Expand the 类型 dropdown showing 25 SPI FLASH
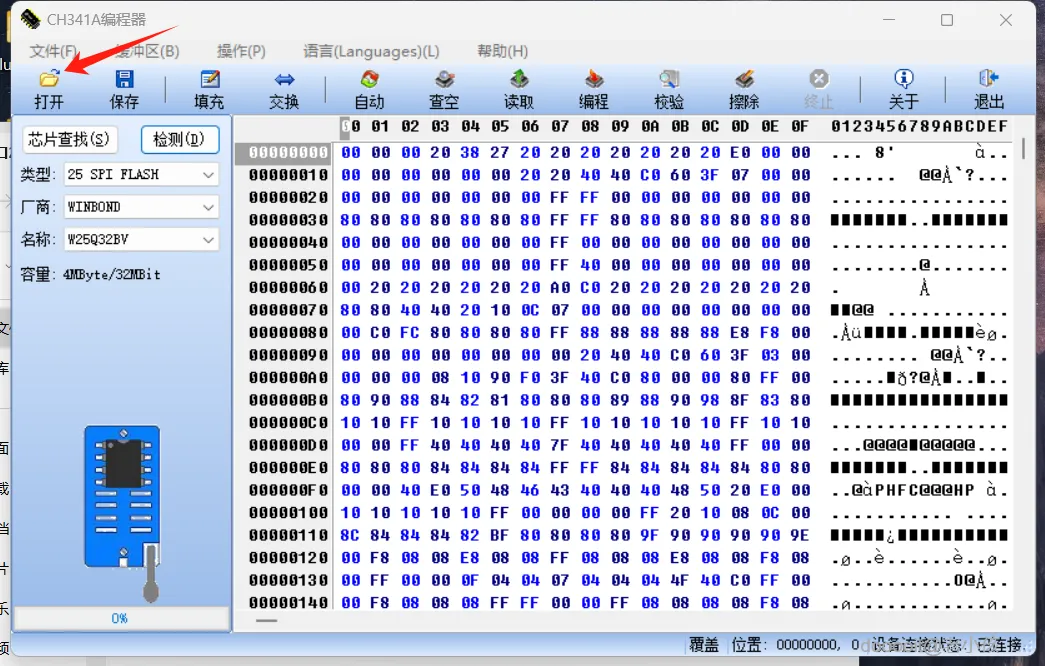 [141, 175]
